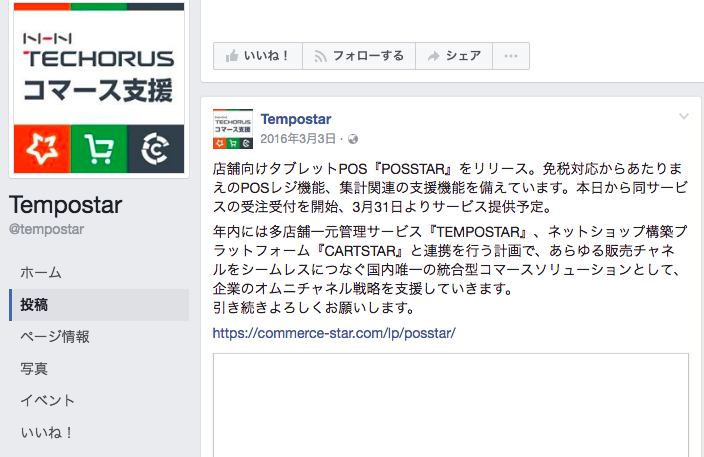Viewport: 704px width, 457px height.
Task: Click the orange star icon in the profile logo
Action: (42, 149)
